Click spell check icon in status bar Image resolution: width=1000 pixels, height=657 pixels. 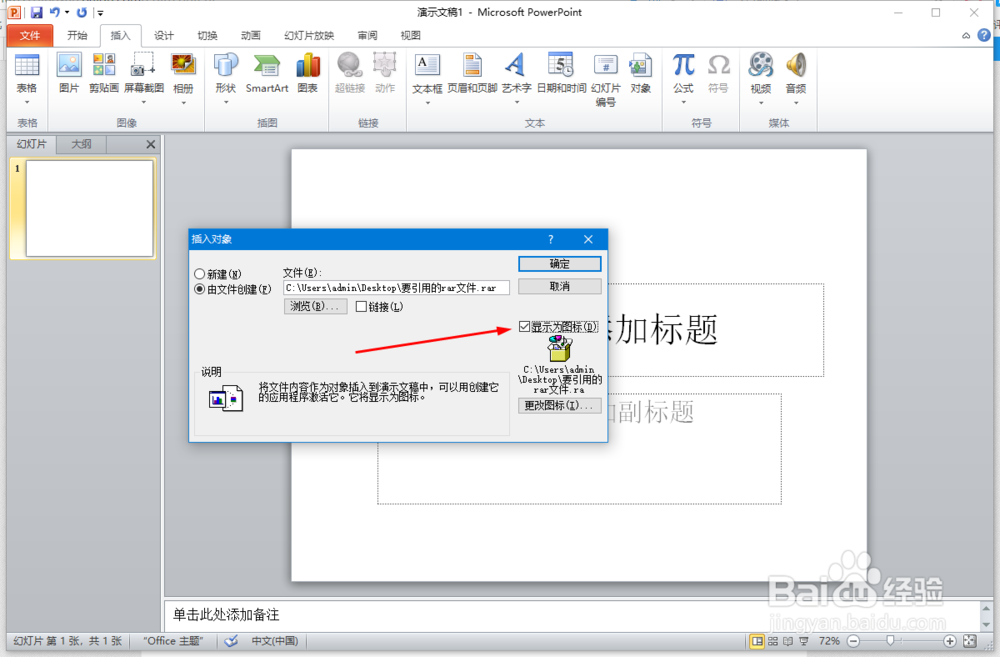[x=232, y=641]
